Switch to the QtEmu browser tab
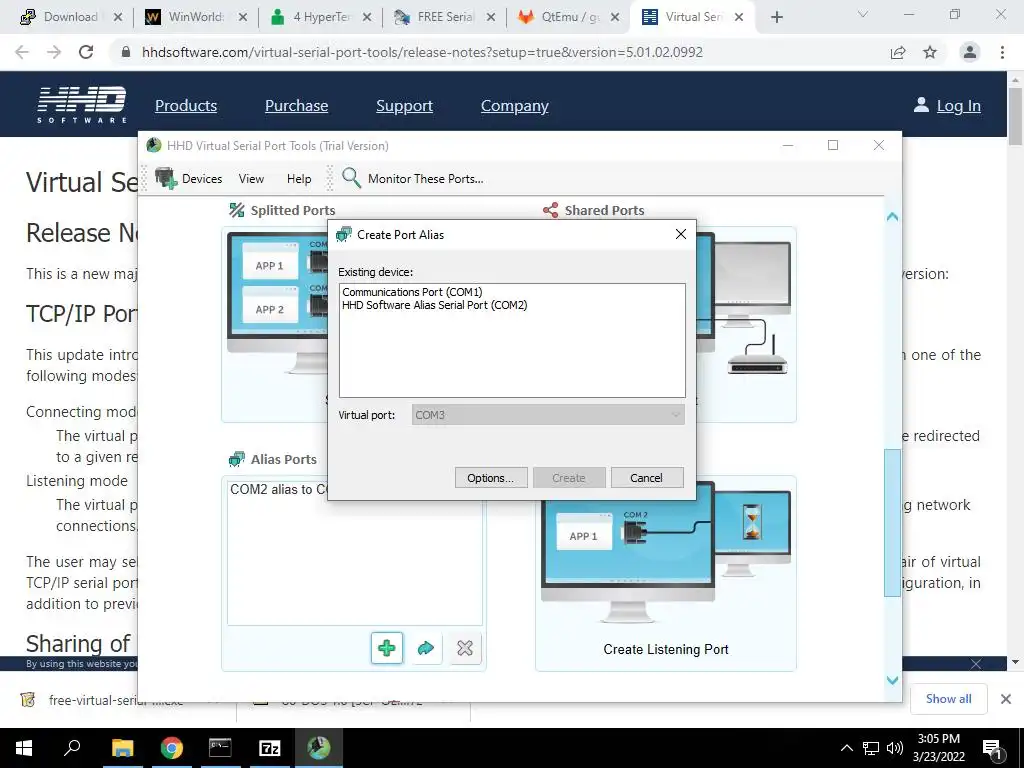Viewport: 1024px width, 768px height. click(568, 17)
